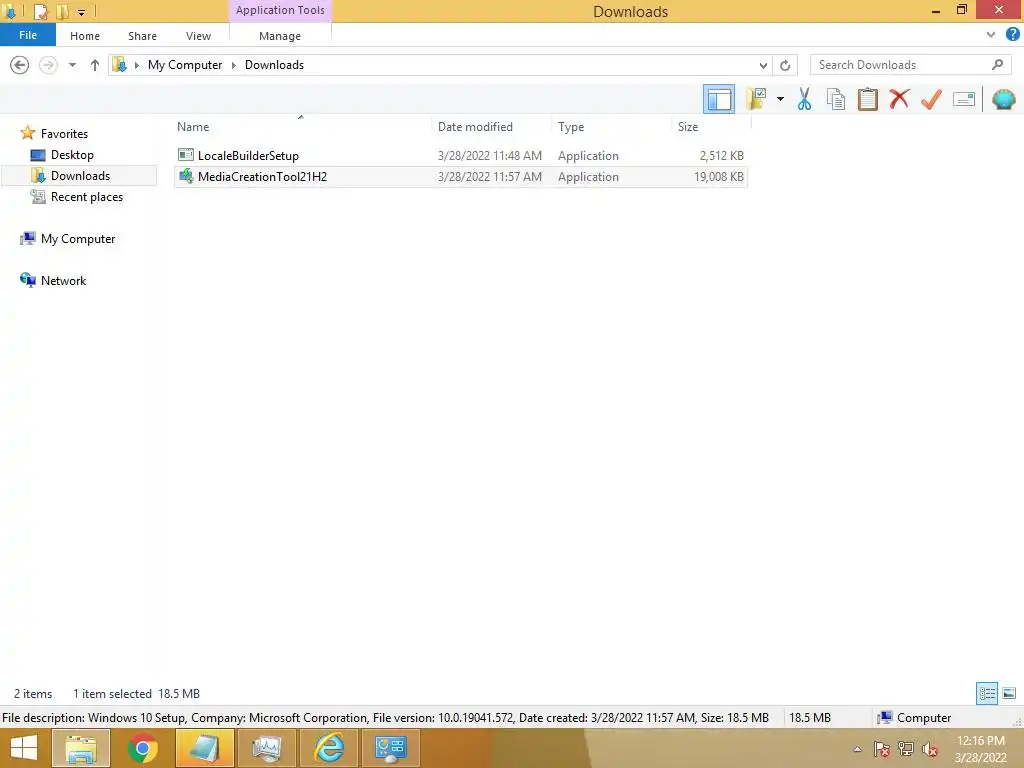
Task: Open the Manage tab
Action: pyautogui.click(x=280, y=36)
